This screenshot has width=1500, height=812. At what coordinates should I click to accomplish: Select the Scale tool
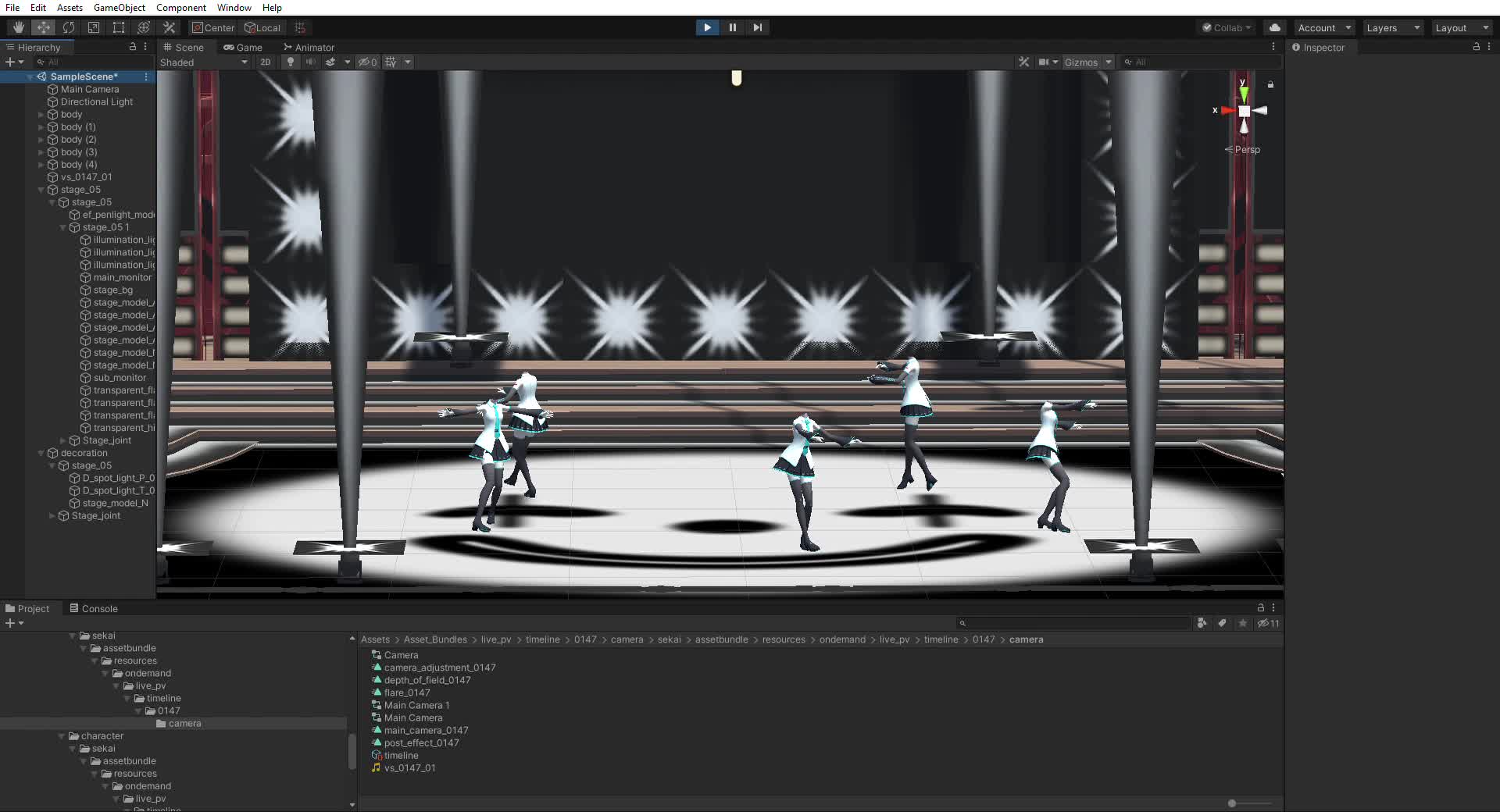[94, 27]
